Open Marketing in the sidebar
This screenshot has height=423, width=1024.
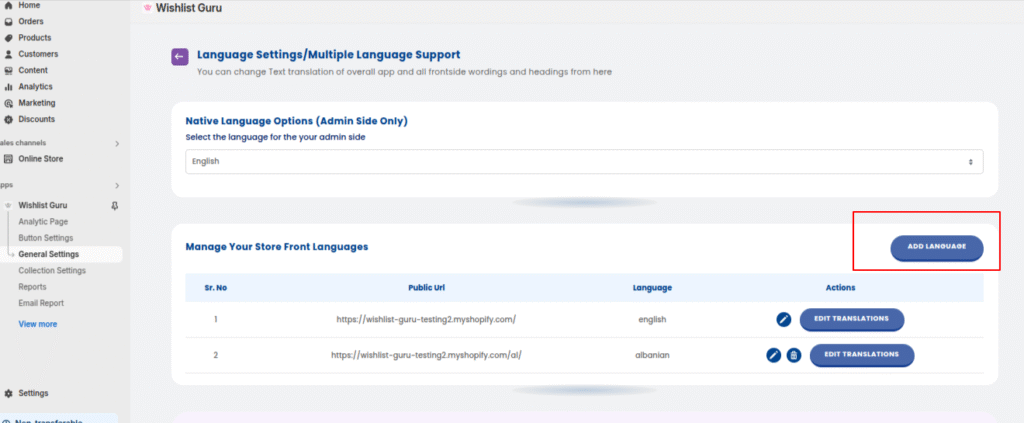pos(37,103)
